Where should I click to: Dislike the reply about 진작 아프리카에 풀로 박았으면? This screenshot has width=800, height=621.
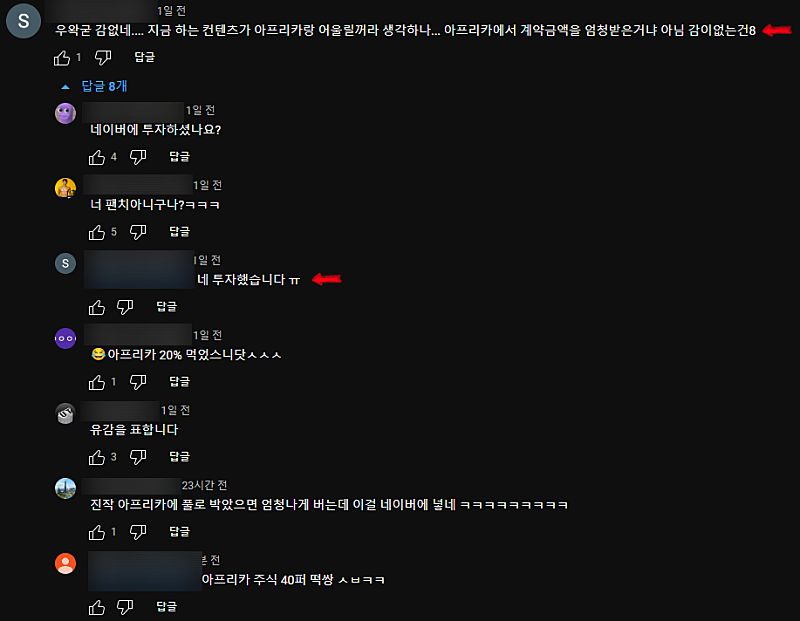click(138, 532)
